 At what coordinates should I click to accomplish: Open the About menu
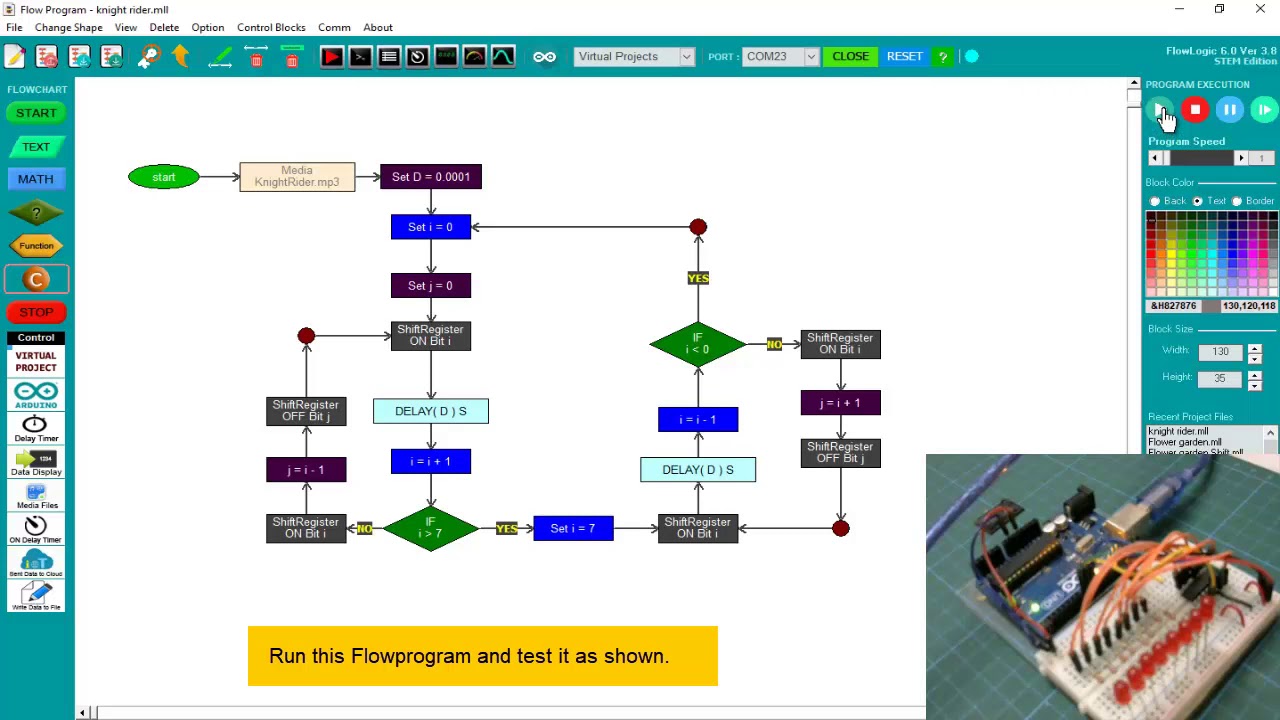378,27
